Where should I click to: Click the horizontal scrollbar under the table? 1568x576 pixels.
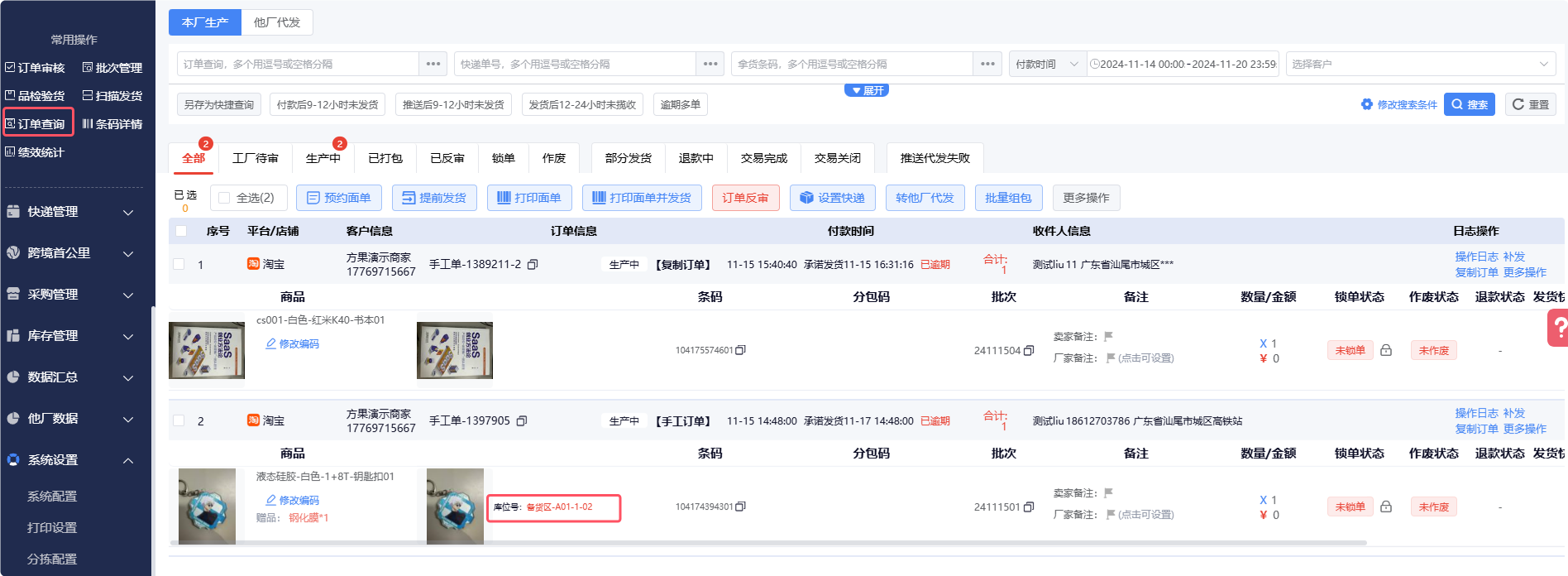(767, 543)
